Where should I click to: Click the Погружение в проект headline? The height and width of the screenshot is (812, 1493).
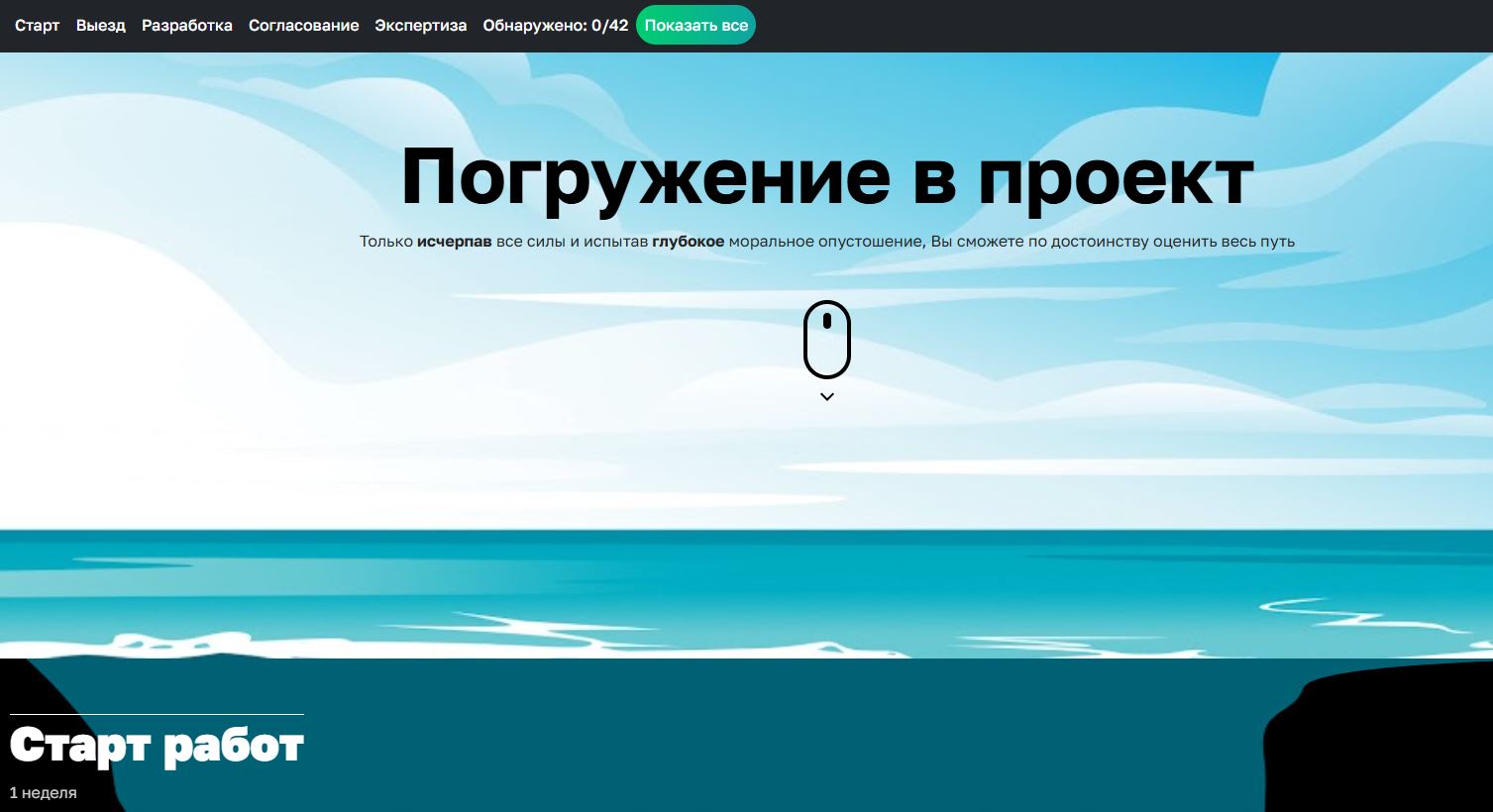(x=827, y=176)
